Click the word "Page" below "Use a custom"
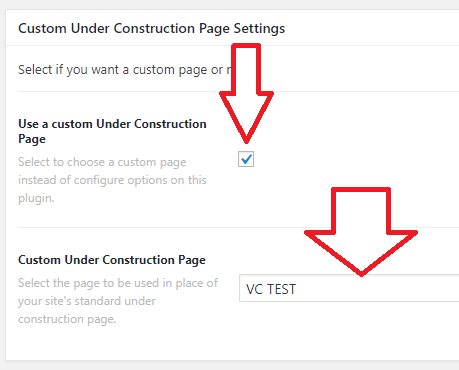Image resolution: width=459 pixels, height=370 pixels. tap(32, 139)
